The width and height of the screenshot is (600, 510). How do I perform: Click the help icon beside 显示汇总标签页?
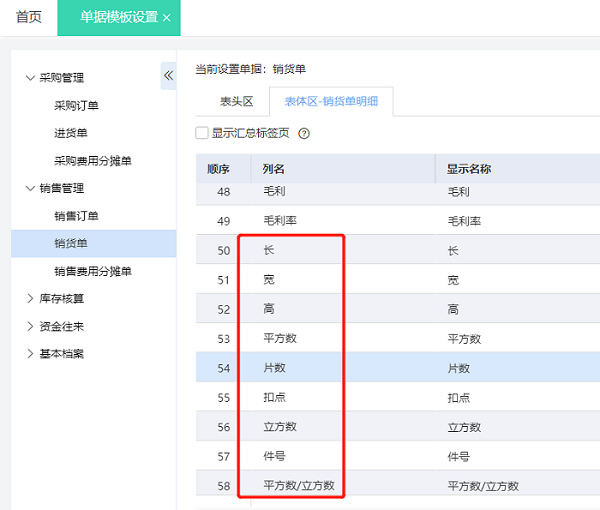pos(304,133)
